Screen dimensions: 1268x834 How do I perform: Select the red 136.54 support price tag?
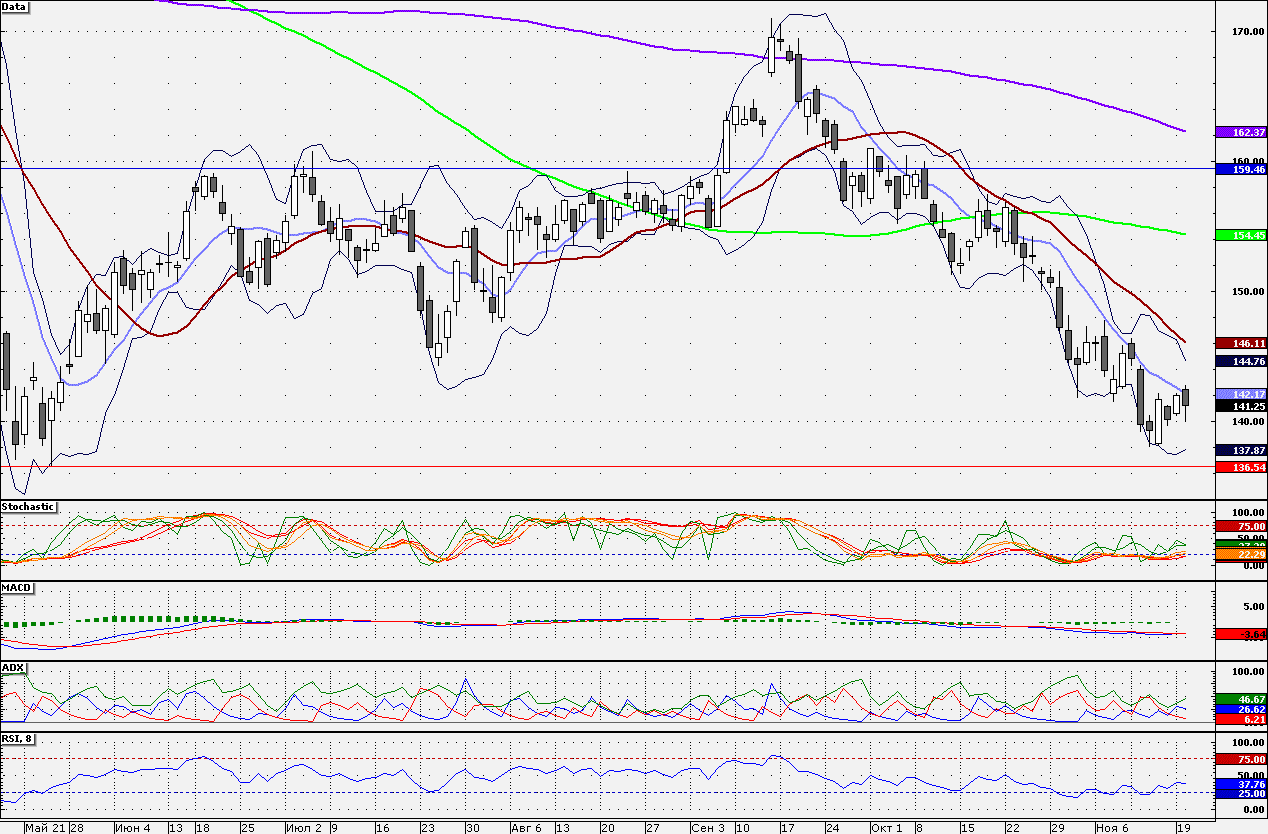(1240, 467)
